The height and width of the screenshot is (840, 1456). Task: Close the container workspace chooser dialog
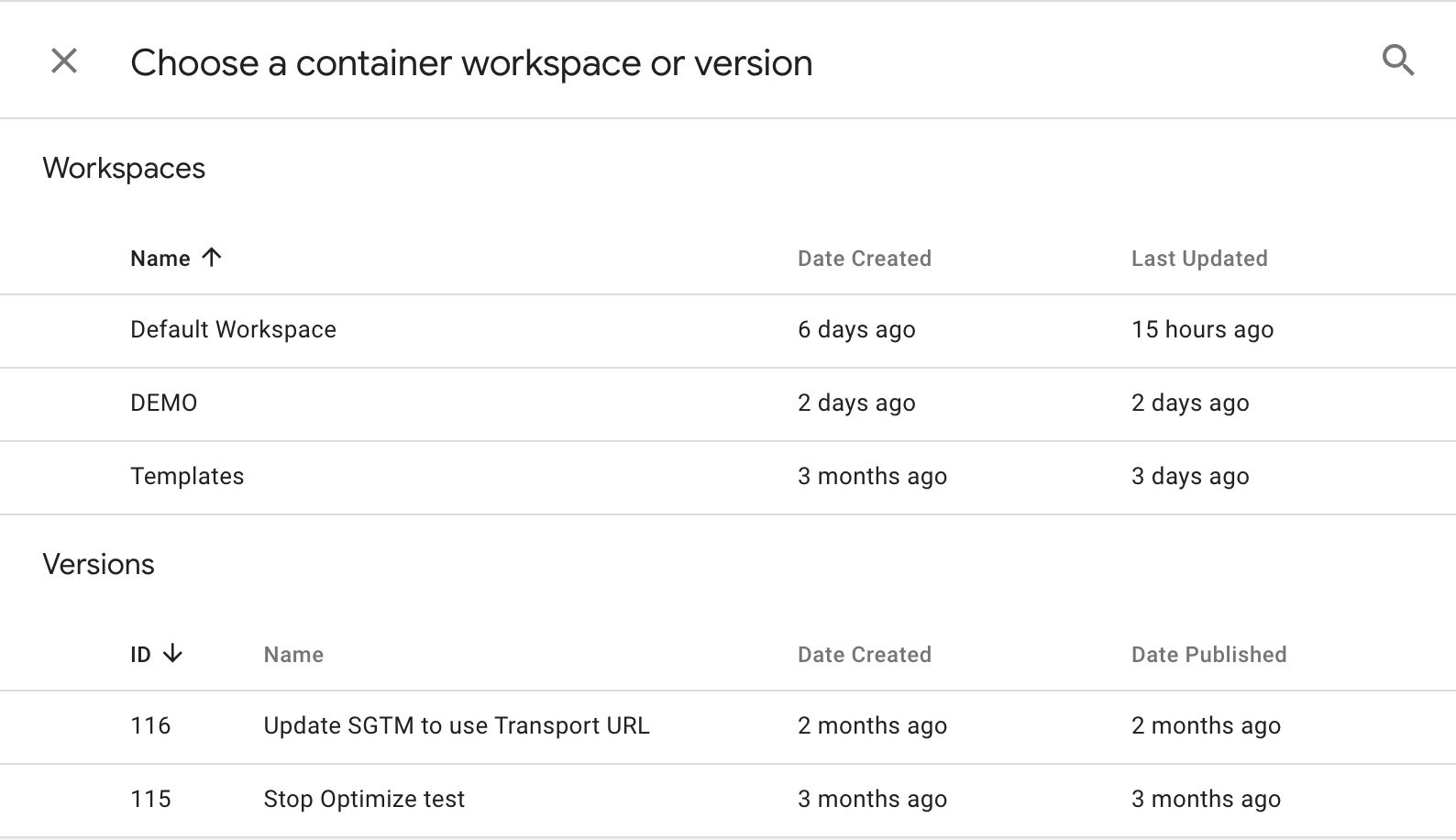point(64,61)
